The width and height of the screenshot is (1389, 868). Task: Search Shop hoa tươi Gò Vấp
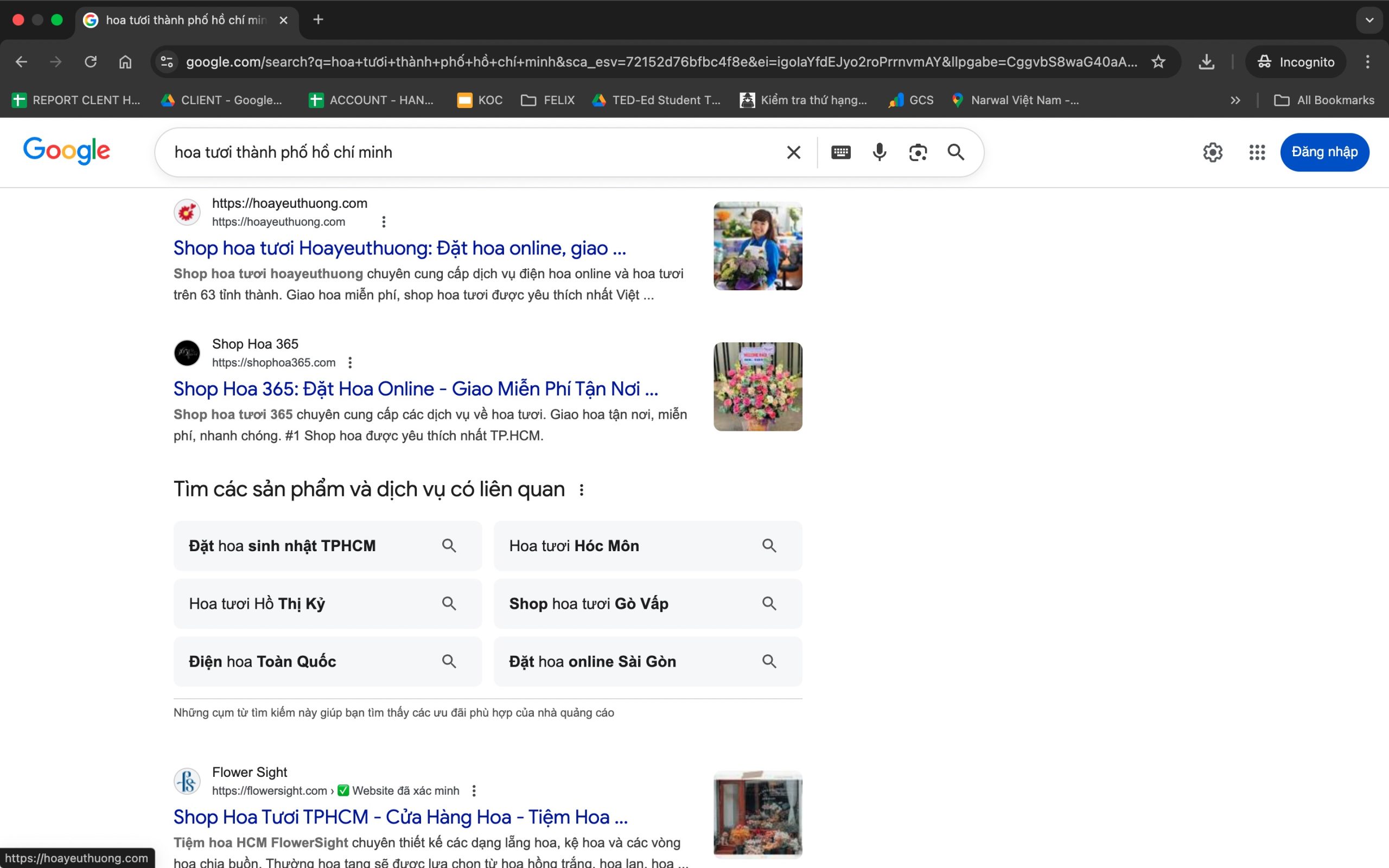(648, 603)
